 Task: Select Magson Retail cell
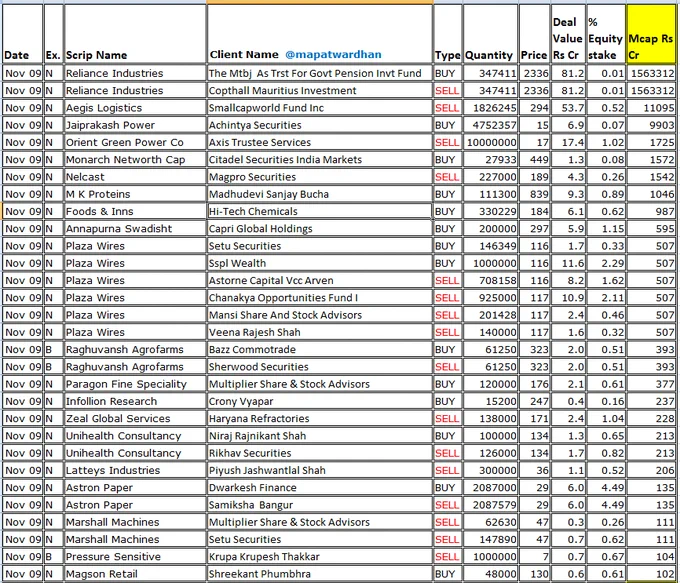(x=135, y=574)
